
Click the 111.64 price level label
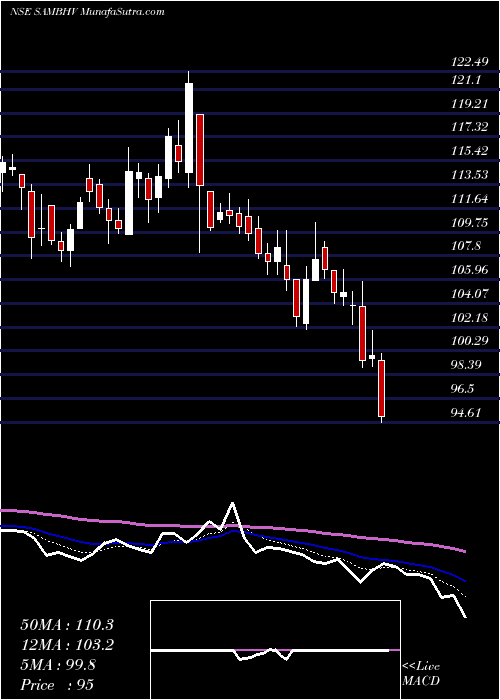coord(470,199)
